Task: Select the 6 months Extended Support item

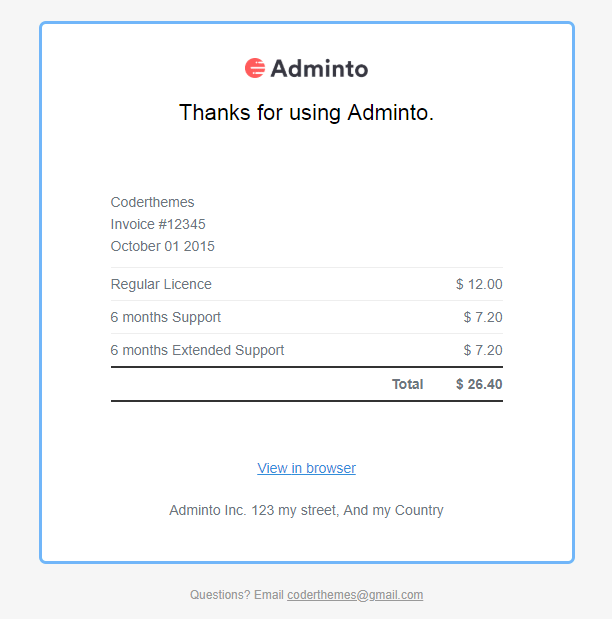Action: (x=197, y=350)
